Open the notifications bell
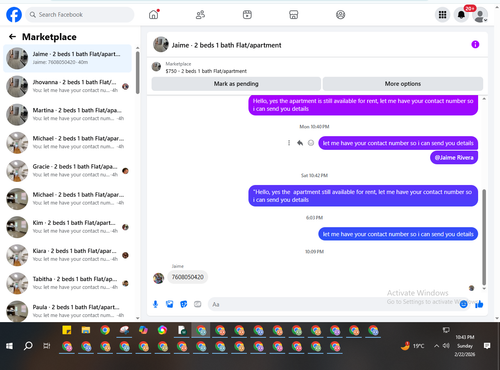Image resolution: width=500 pixels, height=370 pixels. (461, 15)
